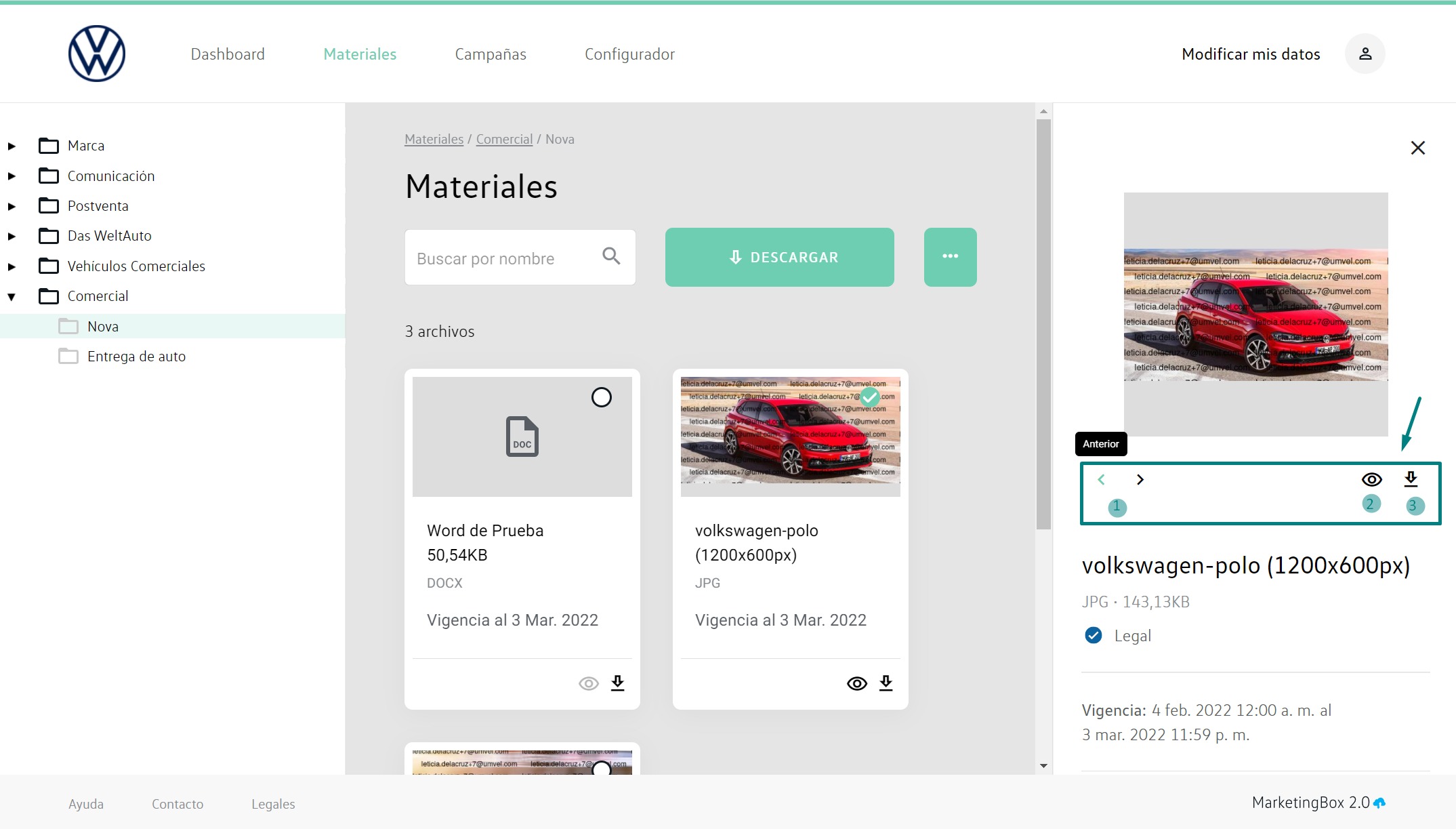Viewport: 1456px width, 829px height.
Task: Toggle the Legal checkbox
Action: point(1094,635)
